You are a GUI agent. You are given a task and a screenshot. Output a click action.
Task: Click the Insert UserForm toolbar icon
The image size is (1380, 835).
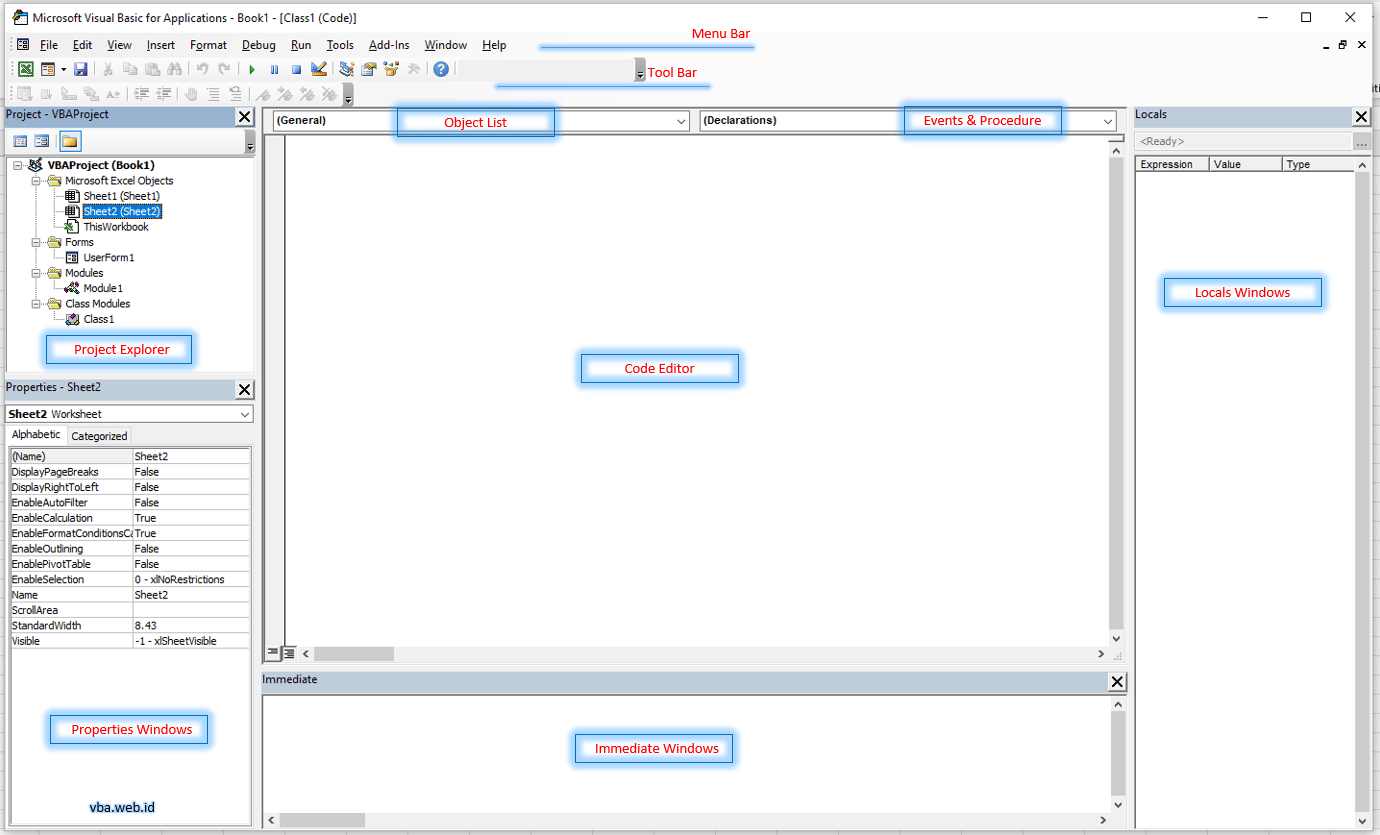tap(46, 69)
